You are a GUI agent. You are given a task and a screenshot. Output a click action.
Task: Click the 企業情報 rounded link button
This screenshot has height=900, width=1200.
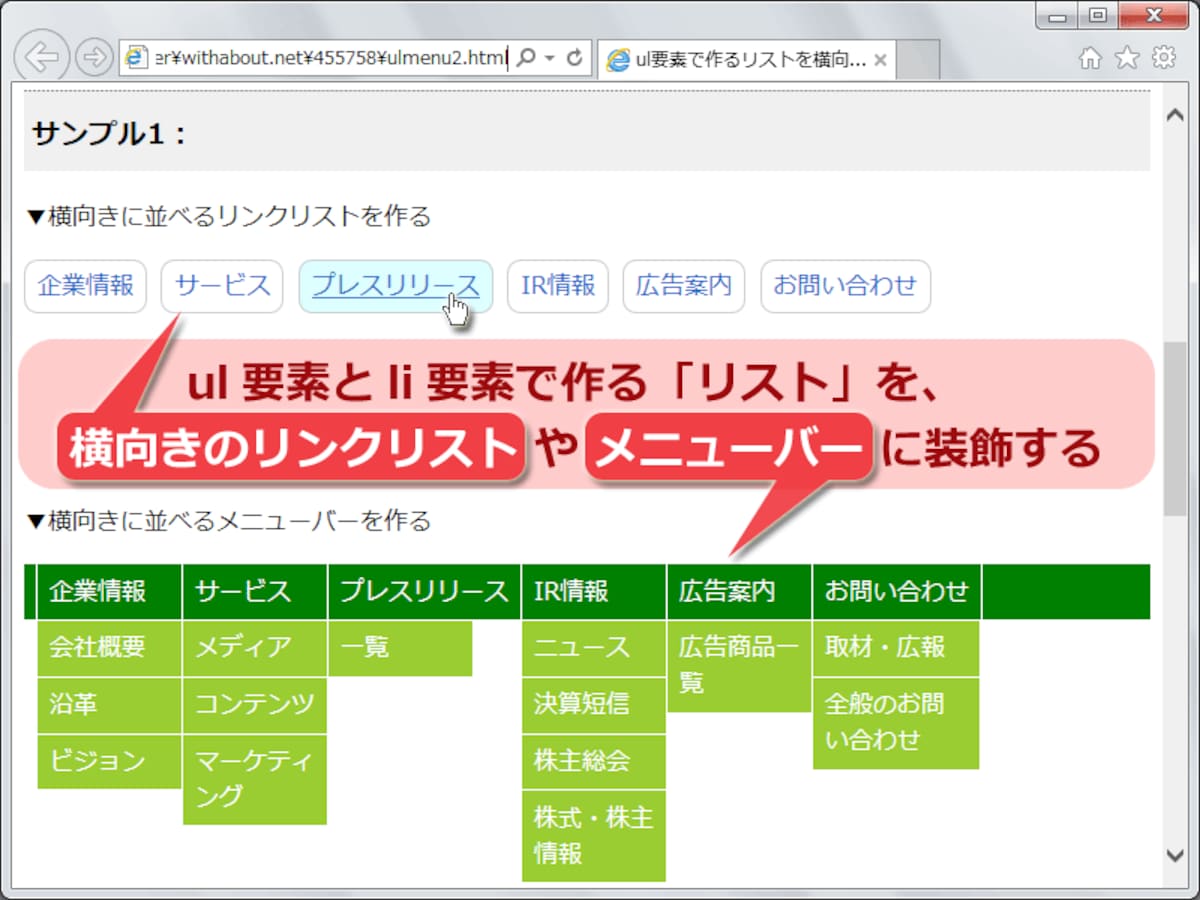(x=86, y=286)
